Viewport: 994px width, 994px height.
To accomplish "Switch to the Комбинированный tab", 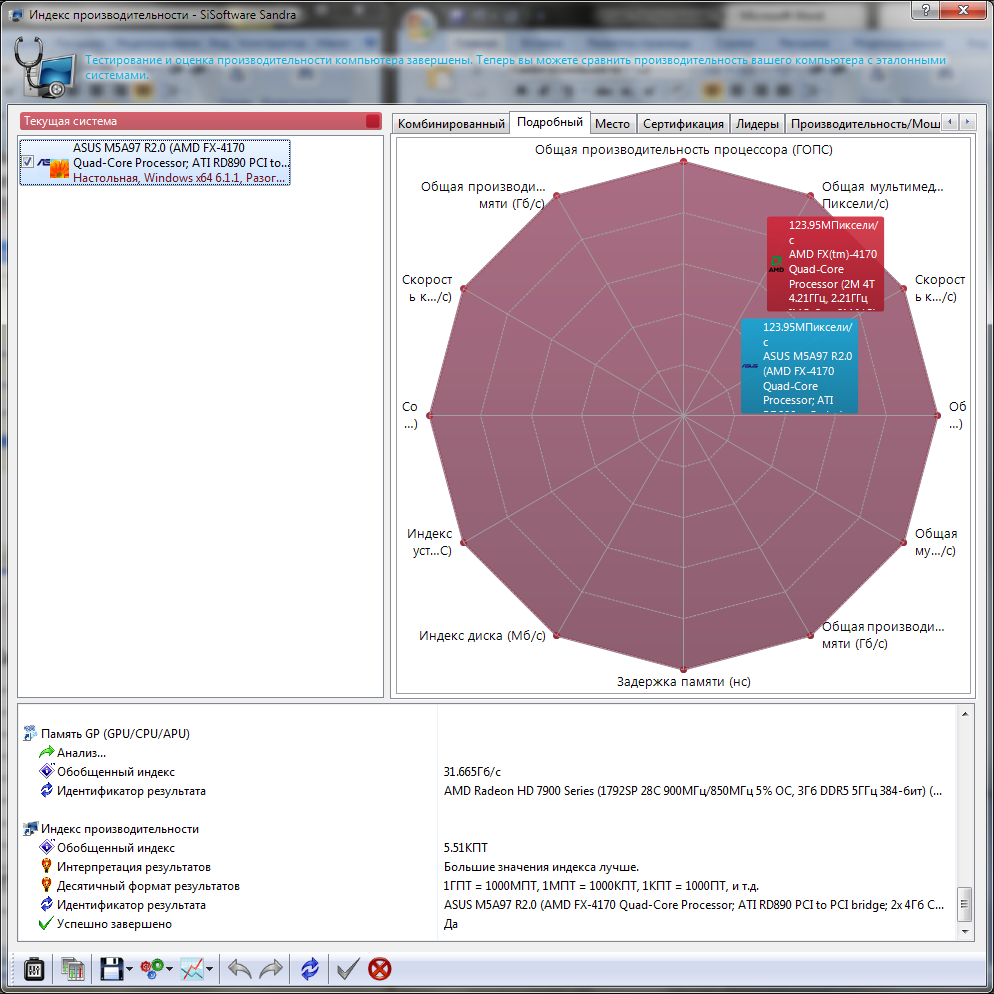I will coord(451,124).
